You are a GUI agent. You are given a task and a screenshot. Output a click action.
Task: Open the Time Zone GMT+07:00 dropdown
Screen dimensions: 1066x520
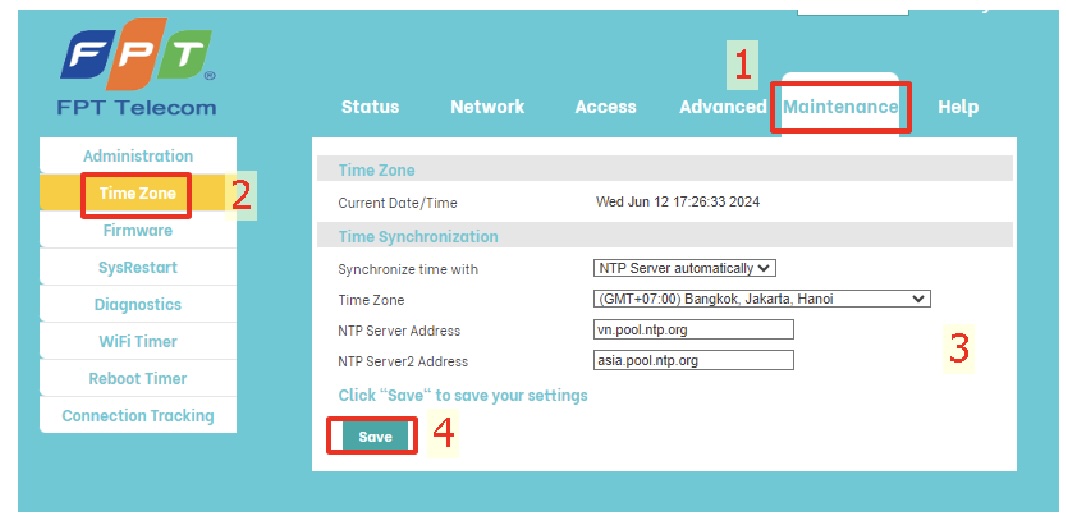[x=761, y=299]
